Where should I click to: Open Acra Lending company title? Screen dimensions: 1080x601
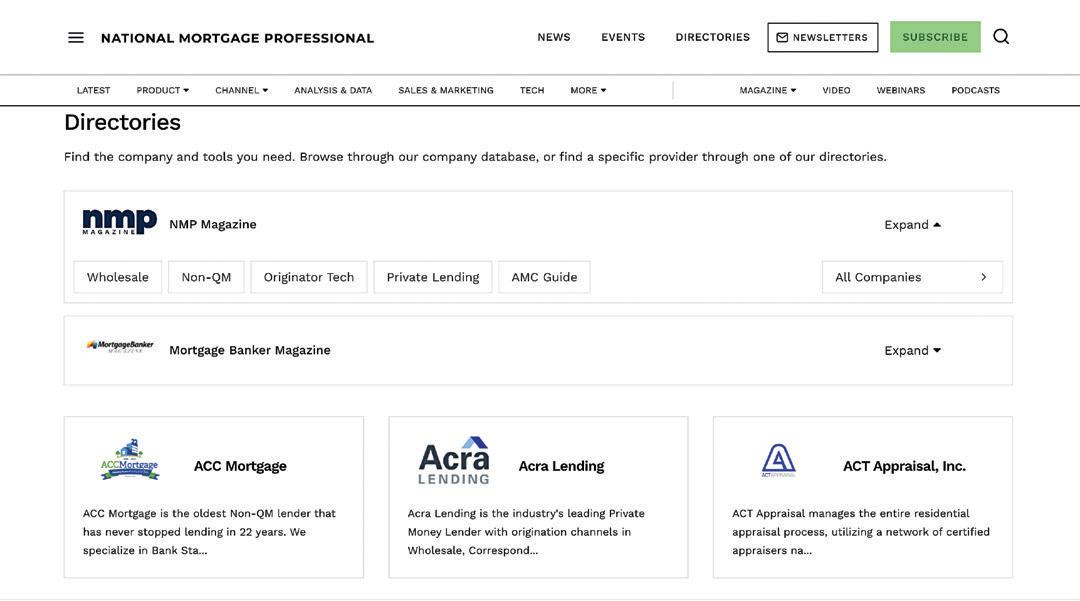pos(561,466)
